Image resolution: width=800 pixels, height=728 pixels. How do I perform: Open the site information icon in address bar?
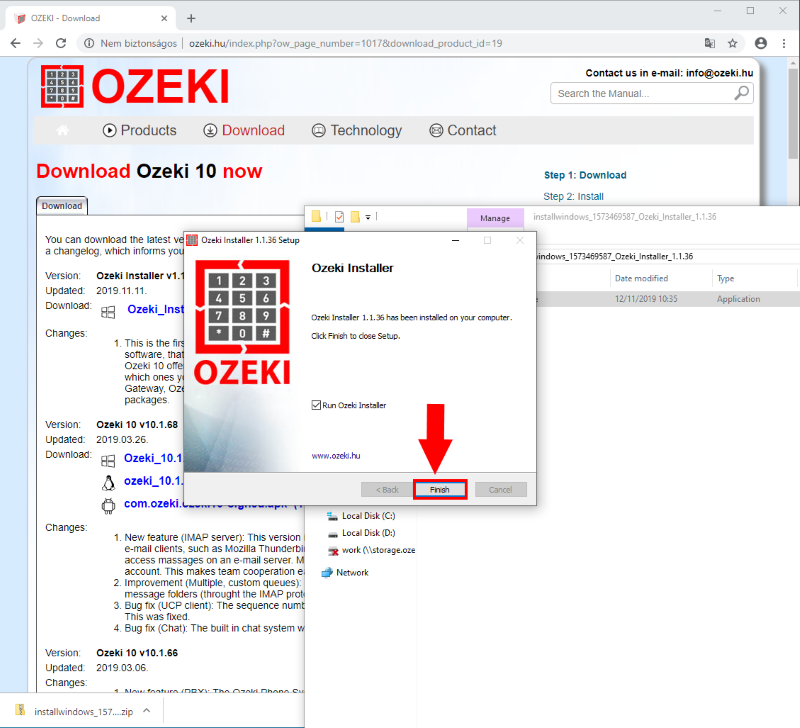tap(89, 43)
